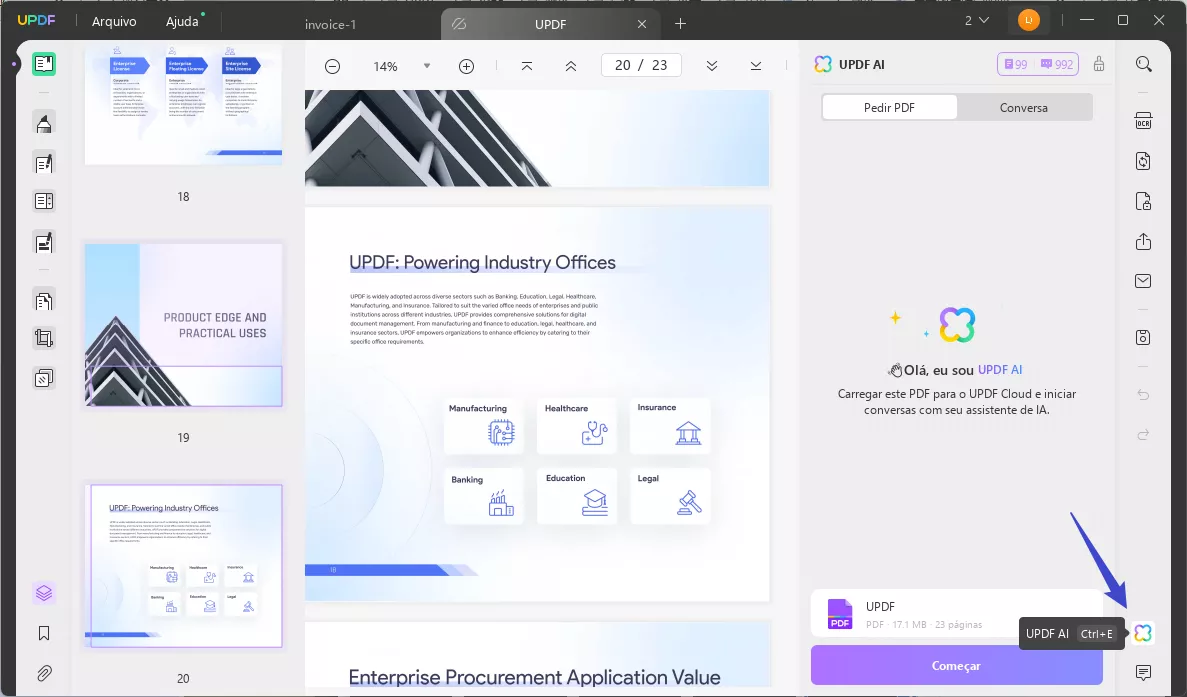1187x697 pixels.
Task: Open the Edit PDF tool
Action: pyautogui.click(x=44, y=163)
